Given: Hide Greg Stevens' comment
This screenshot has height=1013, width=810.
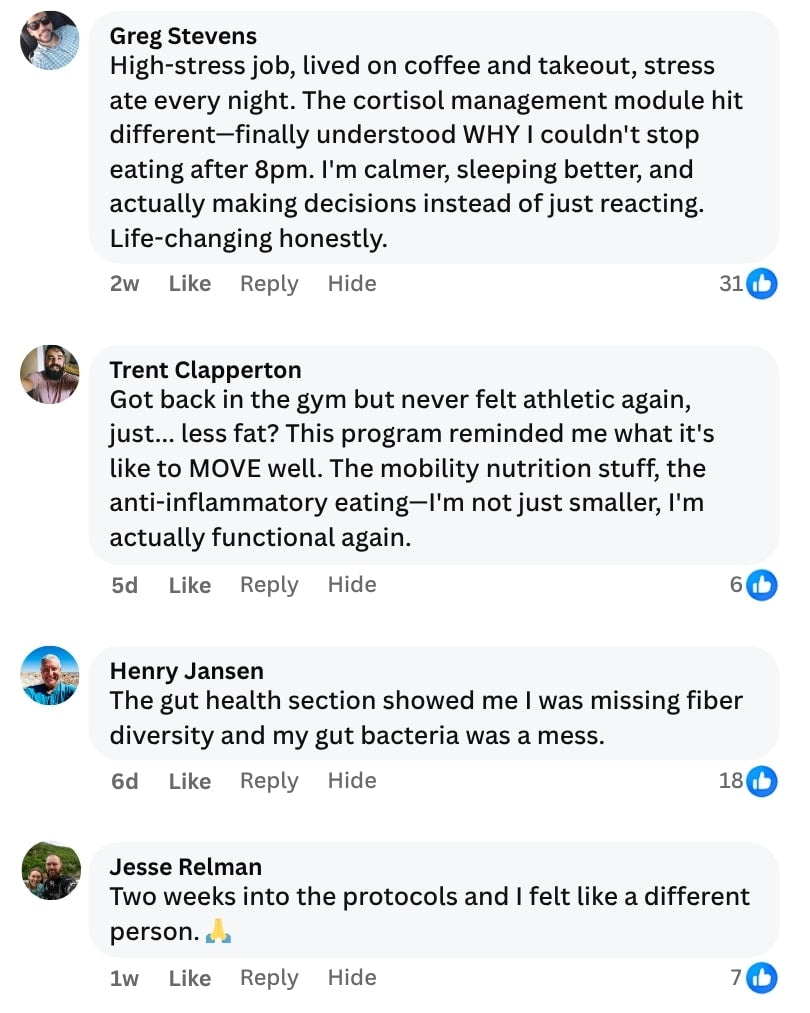Looking at the screenshot, I should click(x=352, y=284).
